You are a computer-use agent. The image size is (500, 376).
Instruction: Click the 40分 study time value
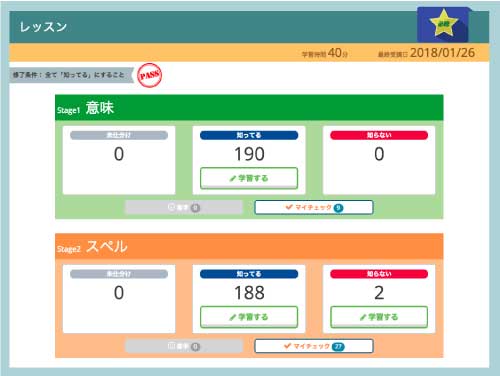pyautogui.click(x=338, y=53)
